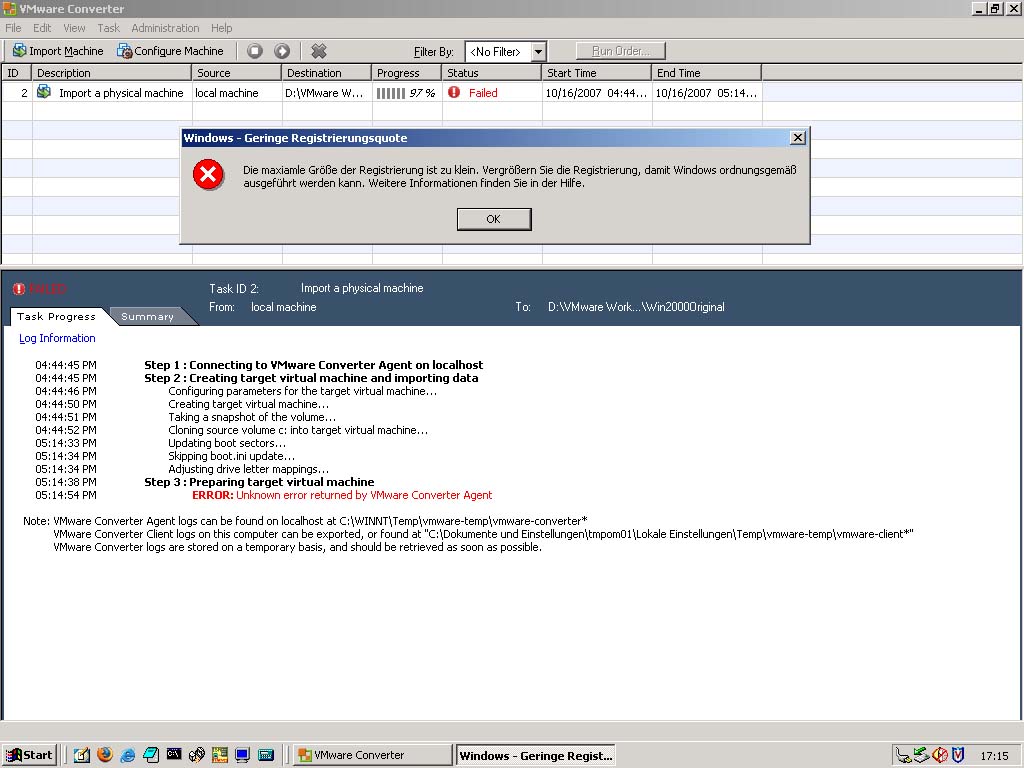Click OK in the Geringe Registrierungsquote dialog
The height and width of the screenshot is (768, 1024).
[x=494, y=219]
